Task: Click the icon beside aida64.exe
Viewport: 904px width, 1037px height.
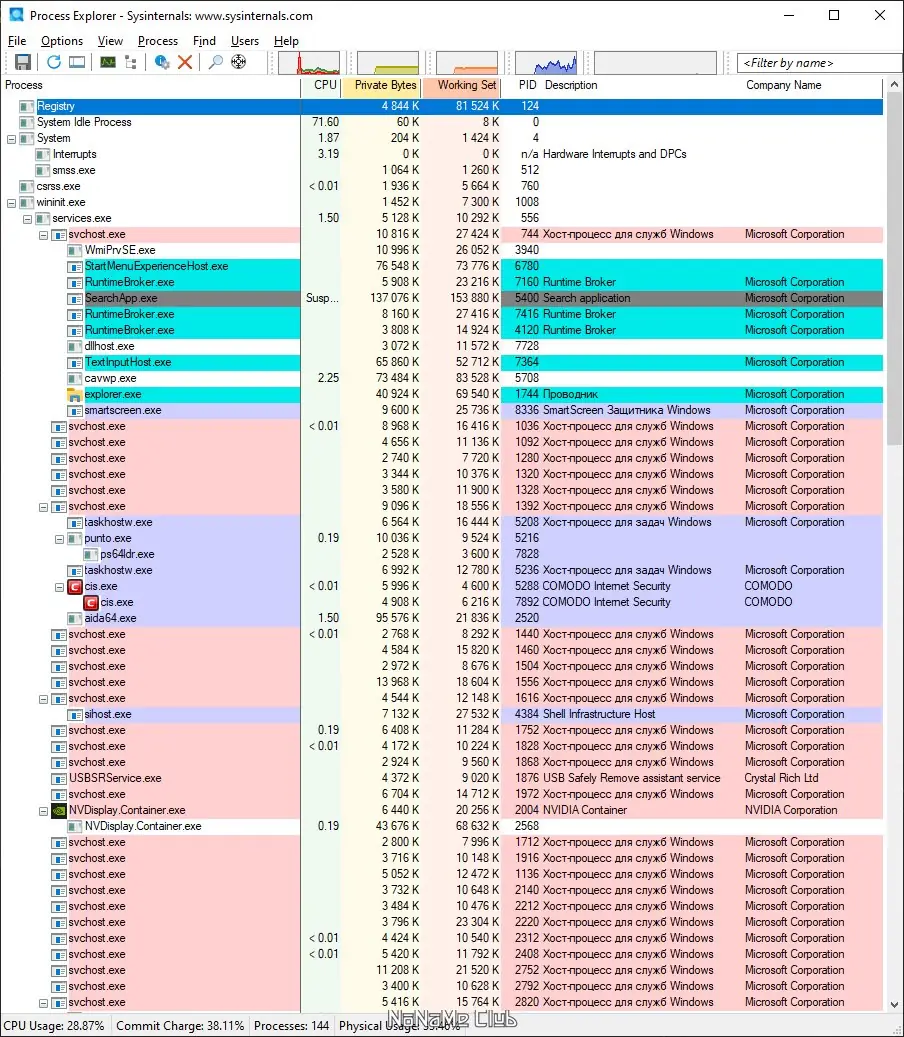Action: click(75, 618)
